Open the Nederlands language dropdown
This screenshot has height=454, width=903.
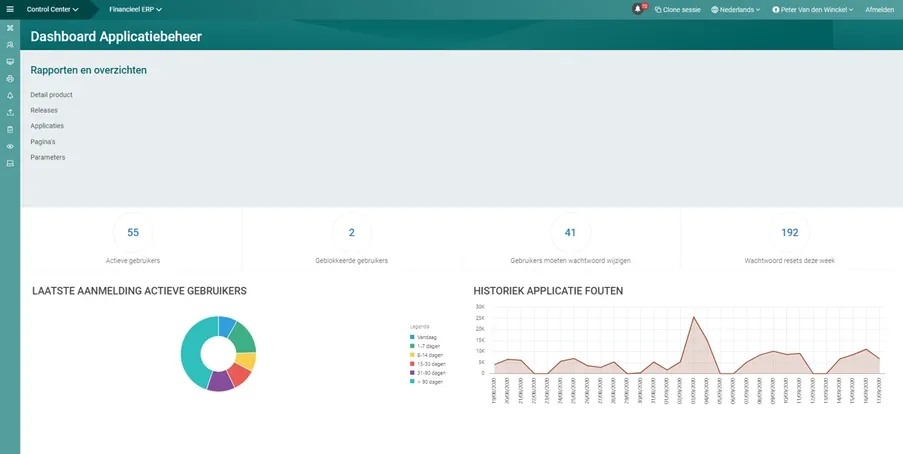point(735,9)
